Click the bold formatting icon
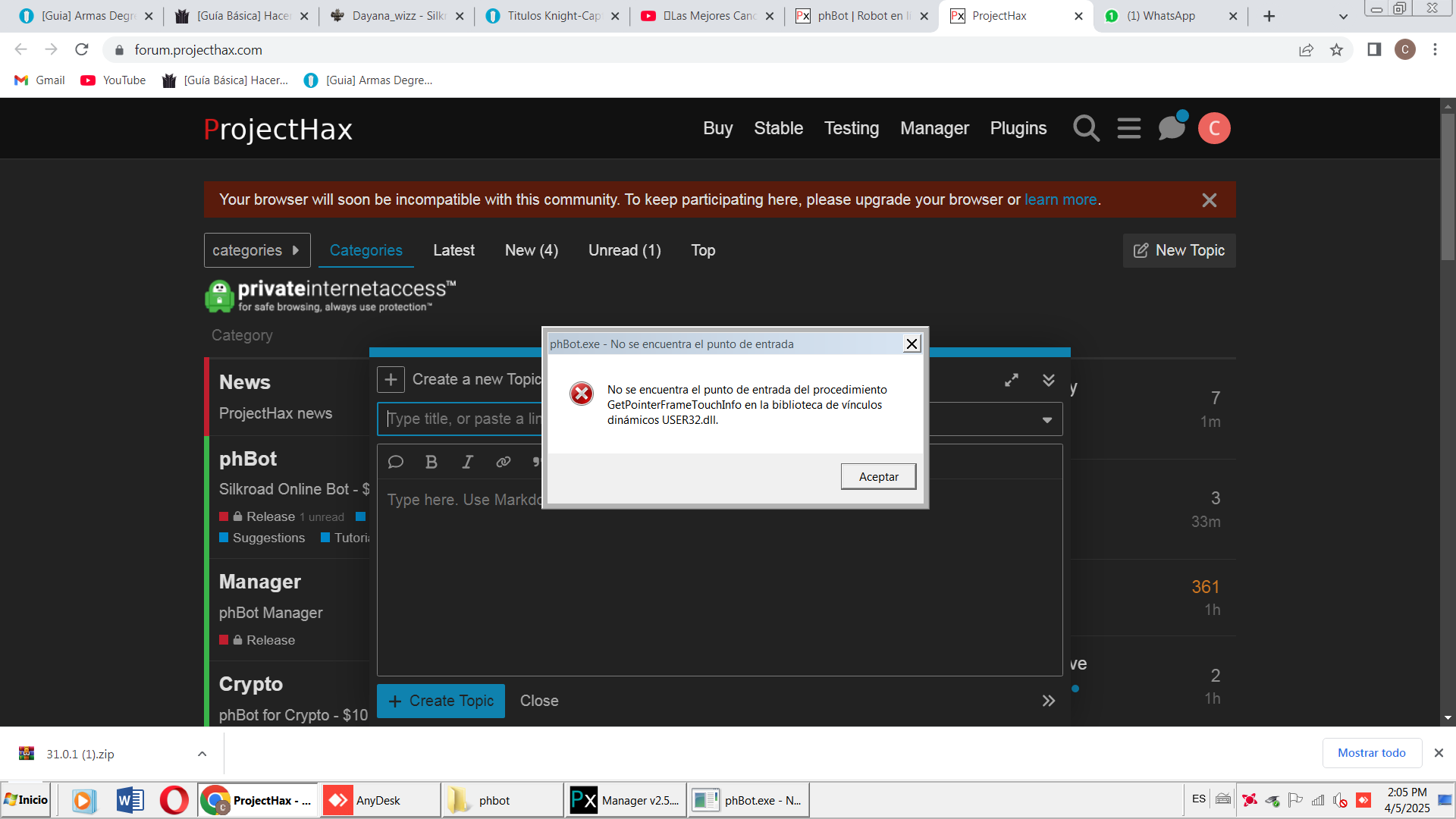Viewport: 1456px width, 819px height. tap(431, 462)
